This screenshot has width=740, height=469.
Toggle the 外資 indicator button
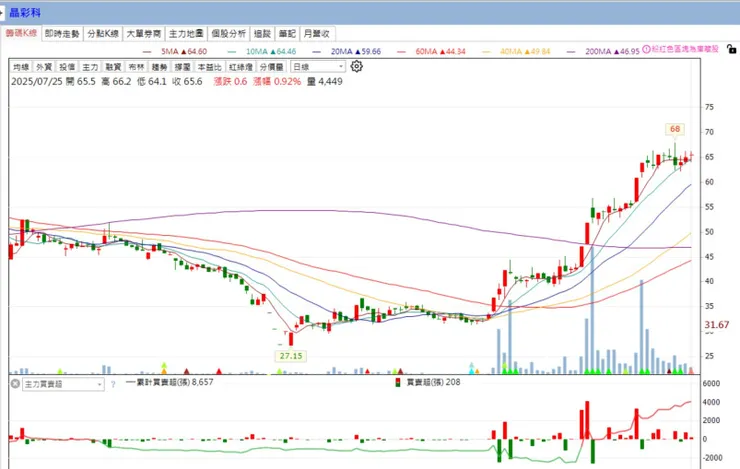44,67
